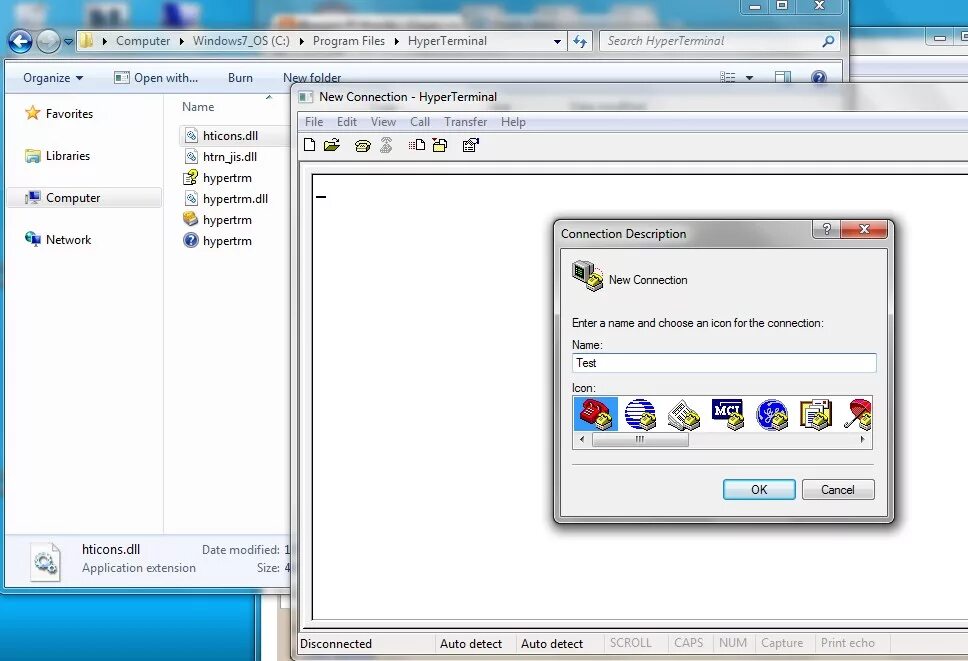This screenshot has height=661, width=968.
Task: Click the icon list right scroll arrow
Action: (862, 439)
